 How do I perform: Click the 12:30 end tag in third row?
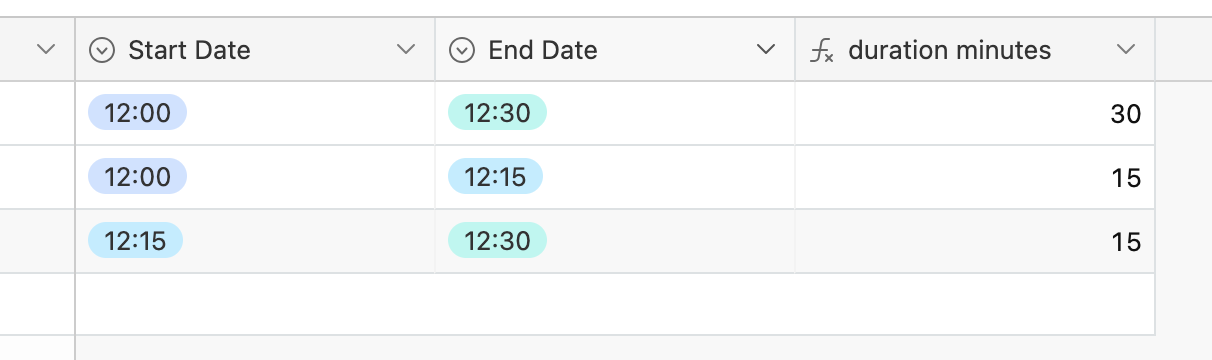[x=497, y=241]
